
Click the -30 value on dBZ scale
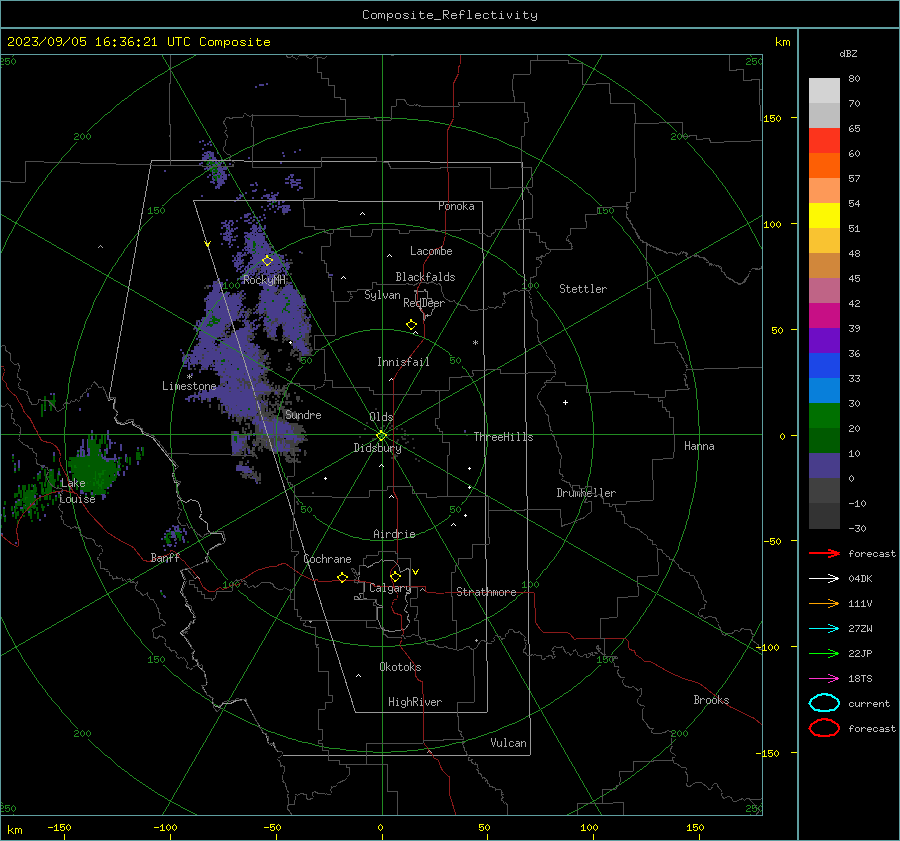pyautogui.click(x=857, y=528)
